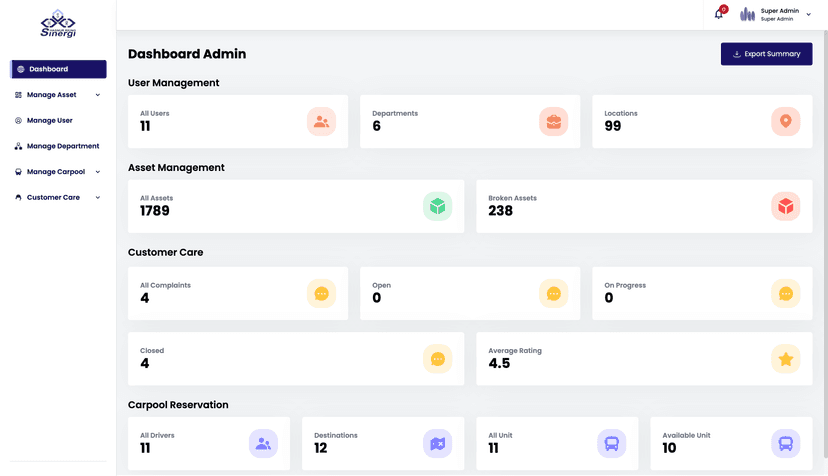828x476 pixels.
Task: Click the Locations map pin icon
Action: (x=785, y=122)
